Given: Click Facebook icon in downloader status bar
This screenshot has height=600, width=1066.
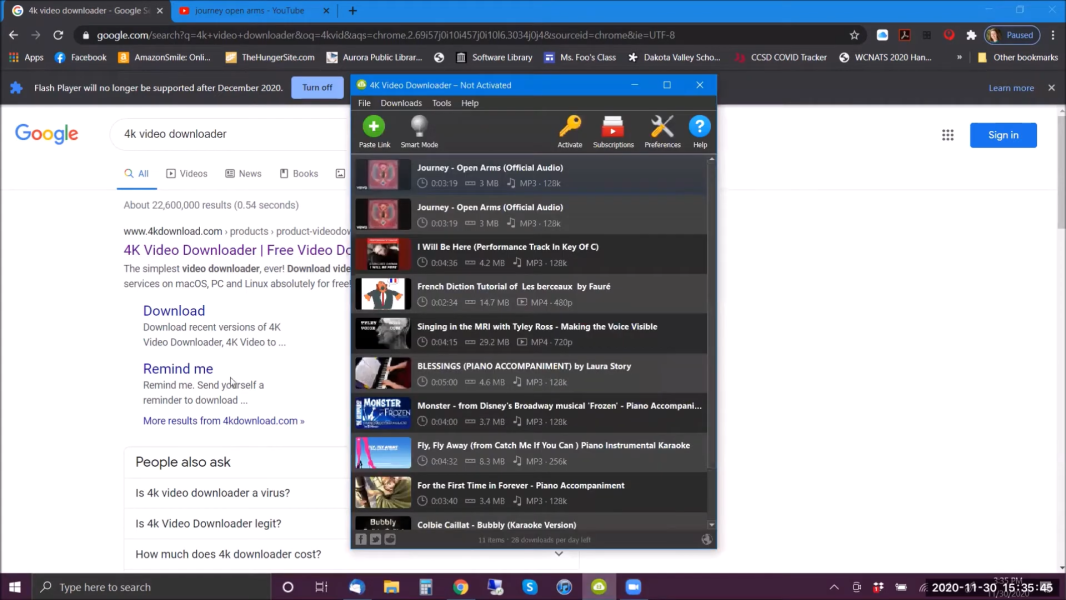Looking at the screenshot, I should pos(361,540).
